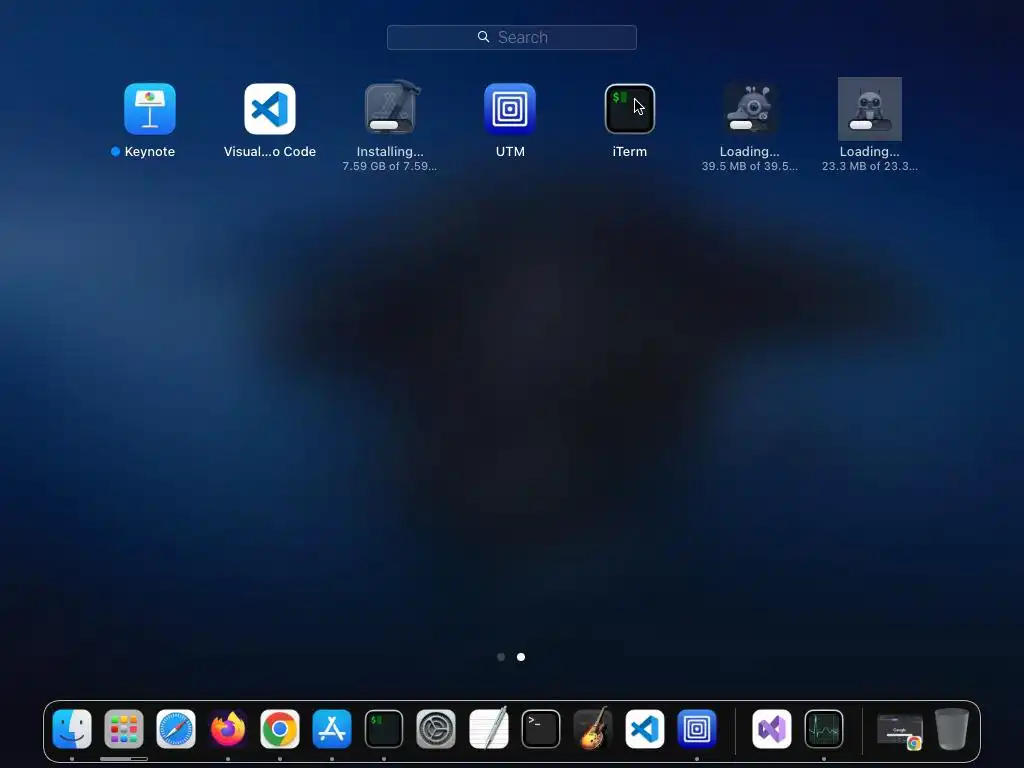1024x768 pixels.
Task: Click the Launchpad icon in the Dock
Action: 124,729
